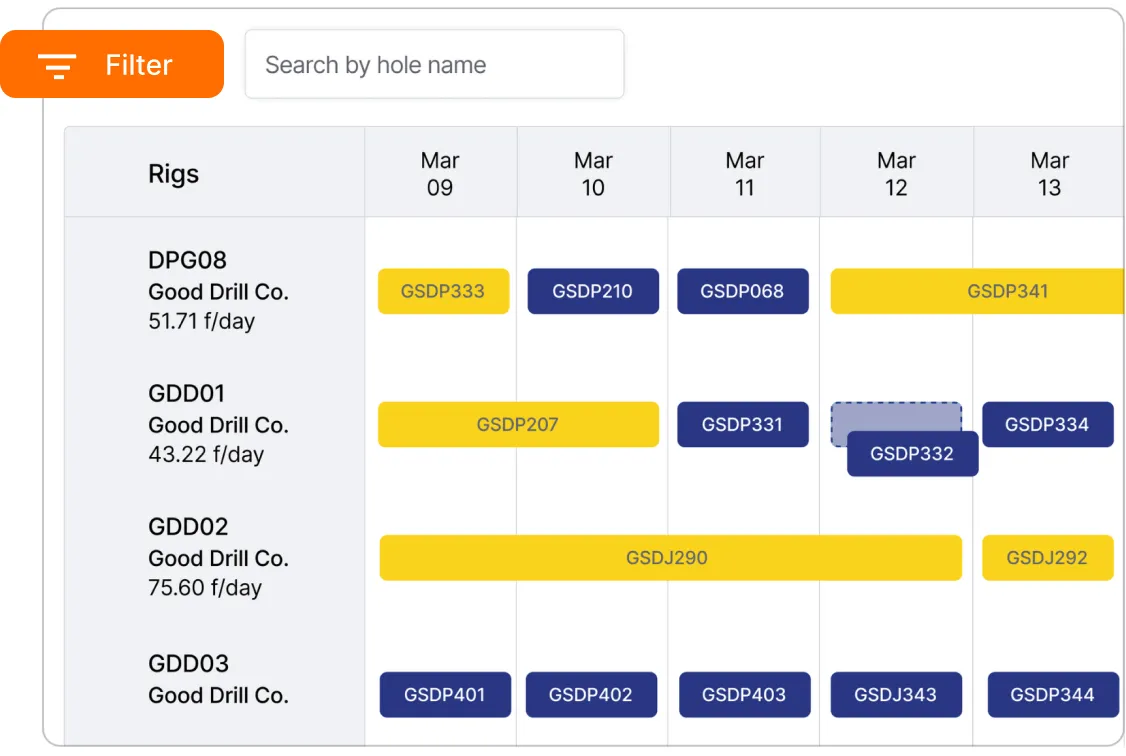Select the GSDP334 task bar

[x=1048, y=424]
